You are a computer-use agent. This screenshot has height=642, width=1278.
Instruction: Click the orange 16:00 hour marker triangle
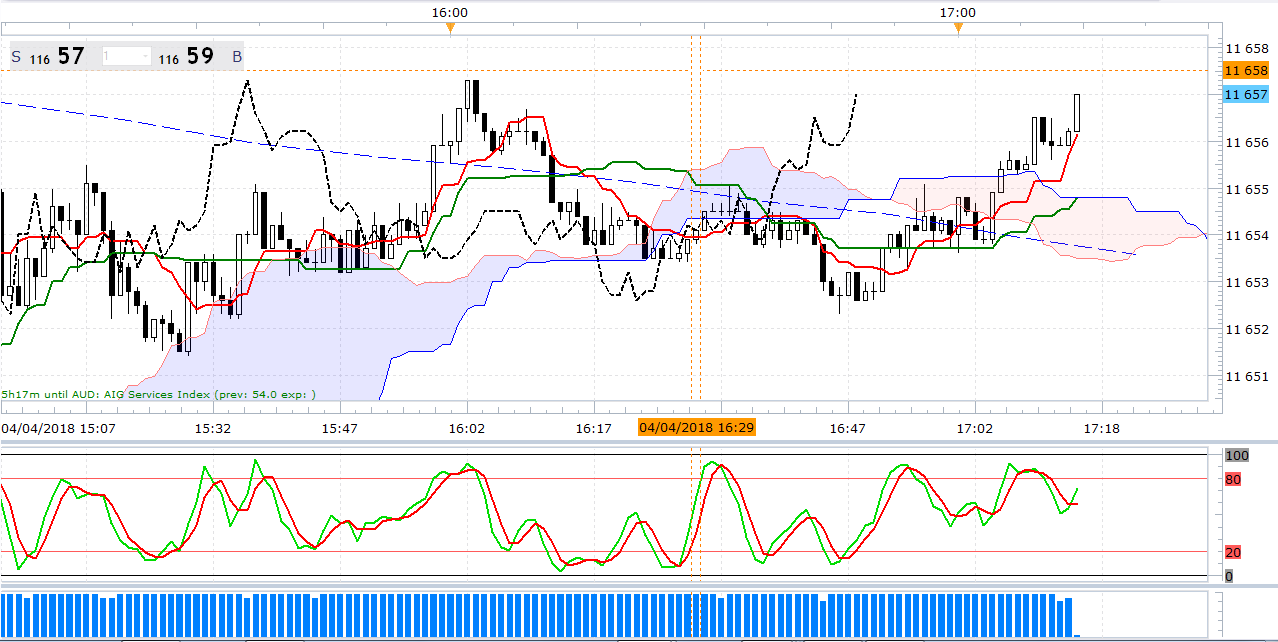coord(450,28)
